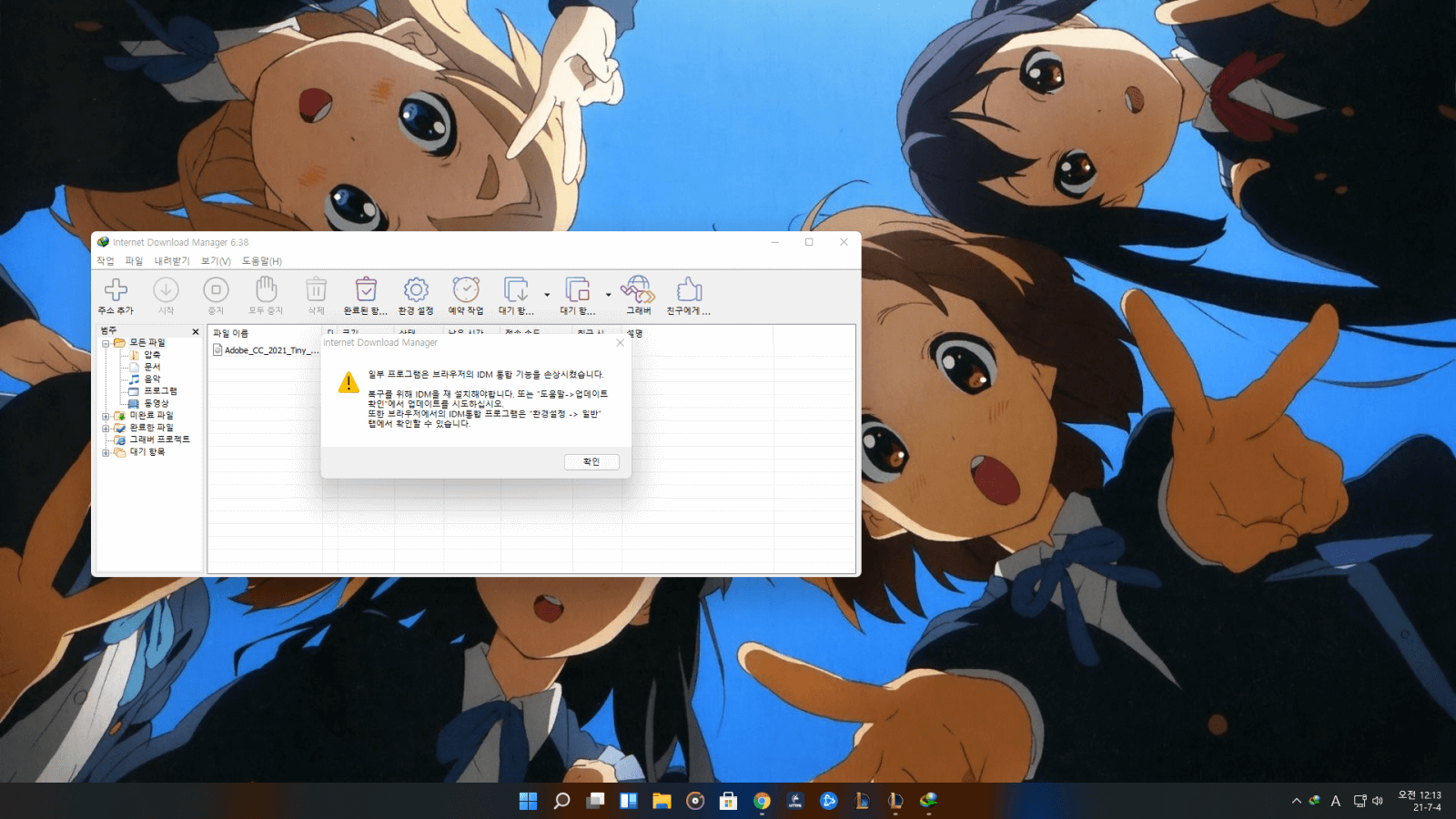The image size is (1456, 819).
Task: Launch the 그래버 site grabber icon
Action: (638, 289)
